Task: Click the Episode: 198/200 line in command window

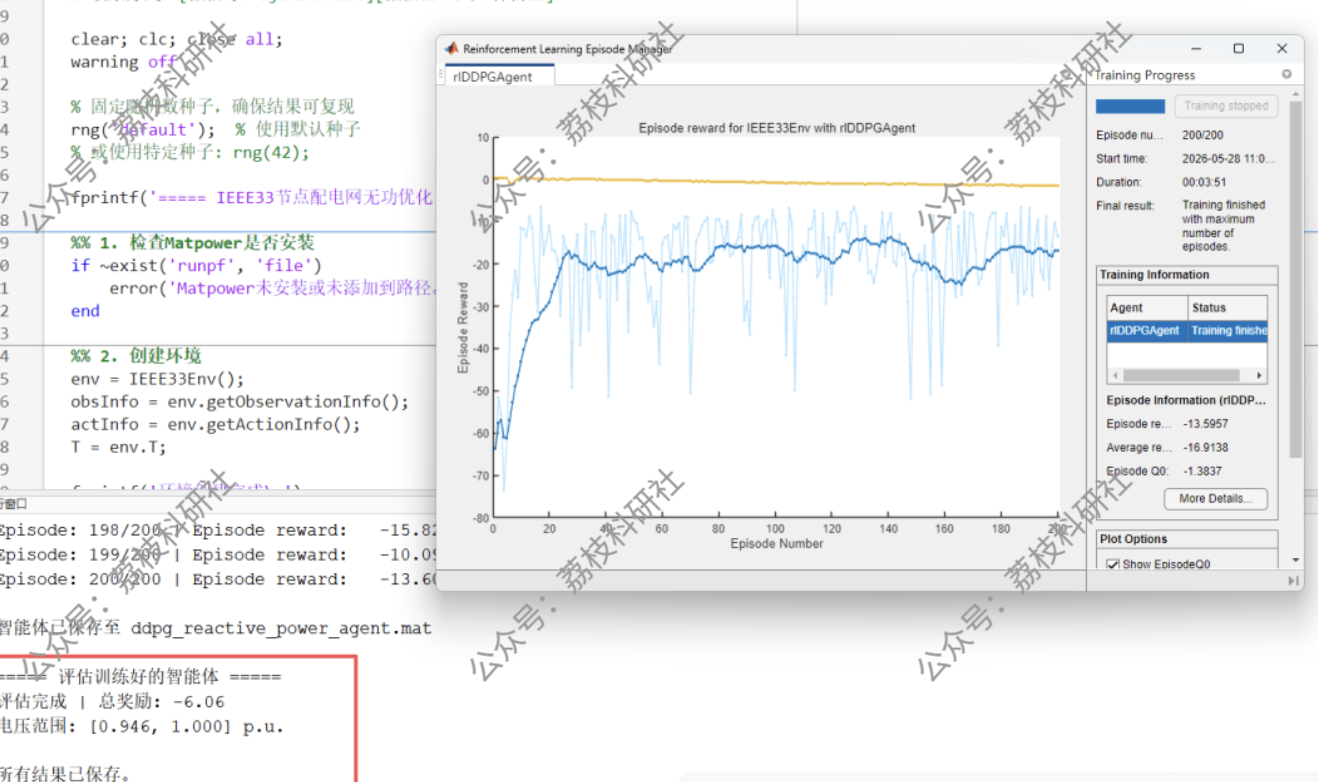Action: (218, 530)
